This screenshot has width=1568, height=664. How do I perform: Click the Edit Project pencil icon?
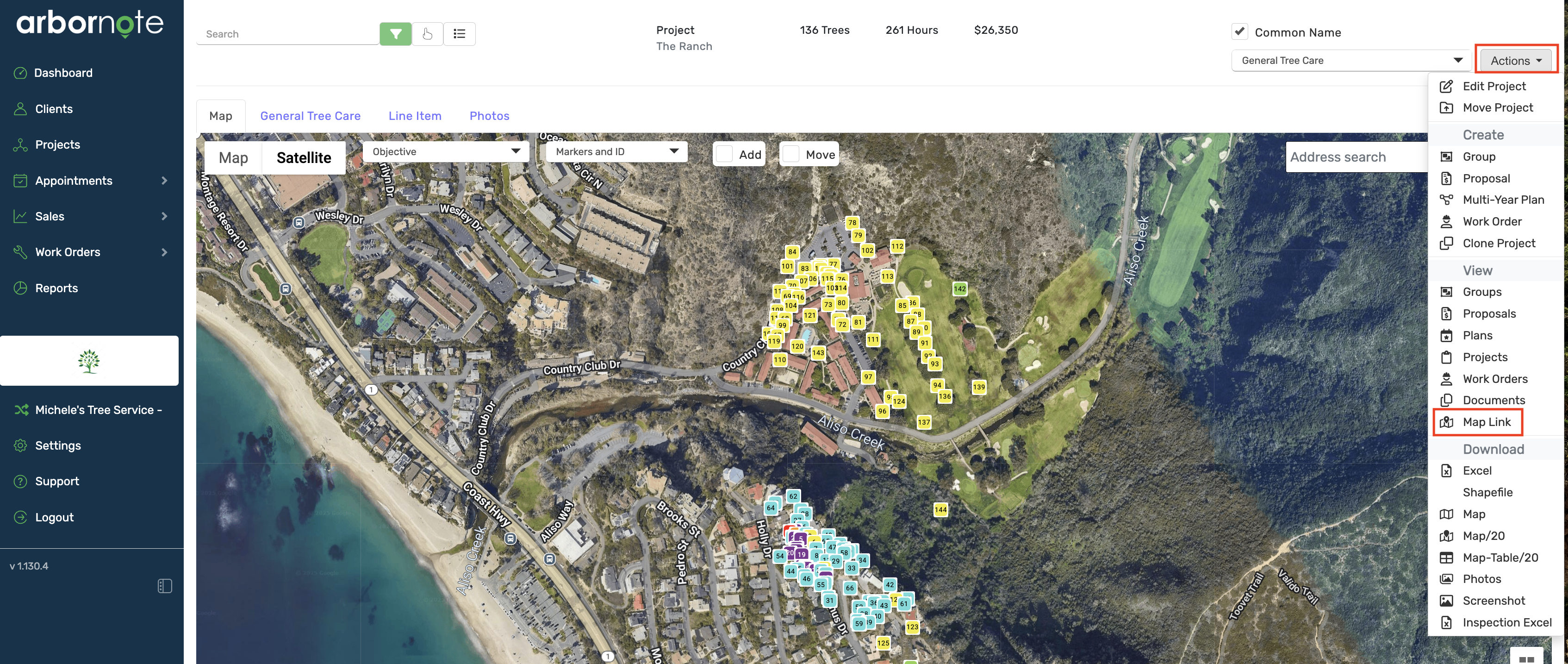click(1446, 86)
